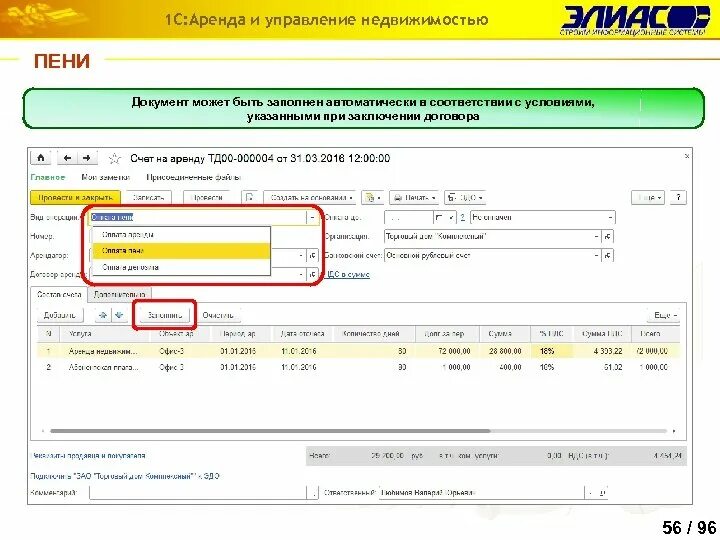
Task: Click the 18% VAT cell in row 1
Action: (x=551, y=351)
